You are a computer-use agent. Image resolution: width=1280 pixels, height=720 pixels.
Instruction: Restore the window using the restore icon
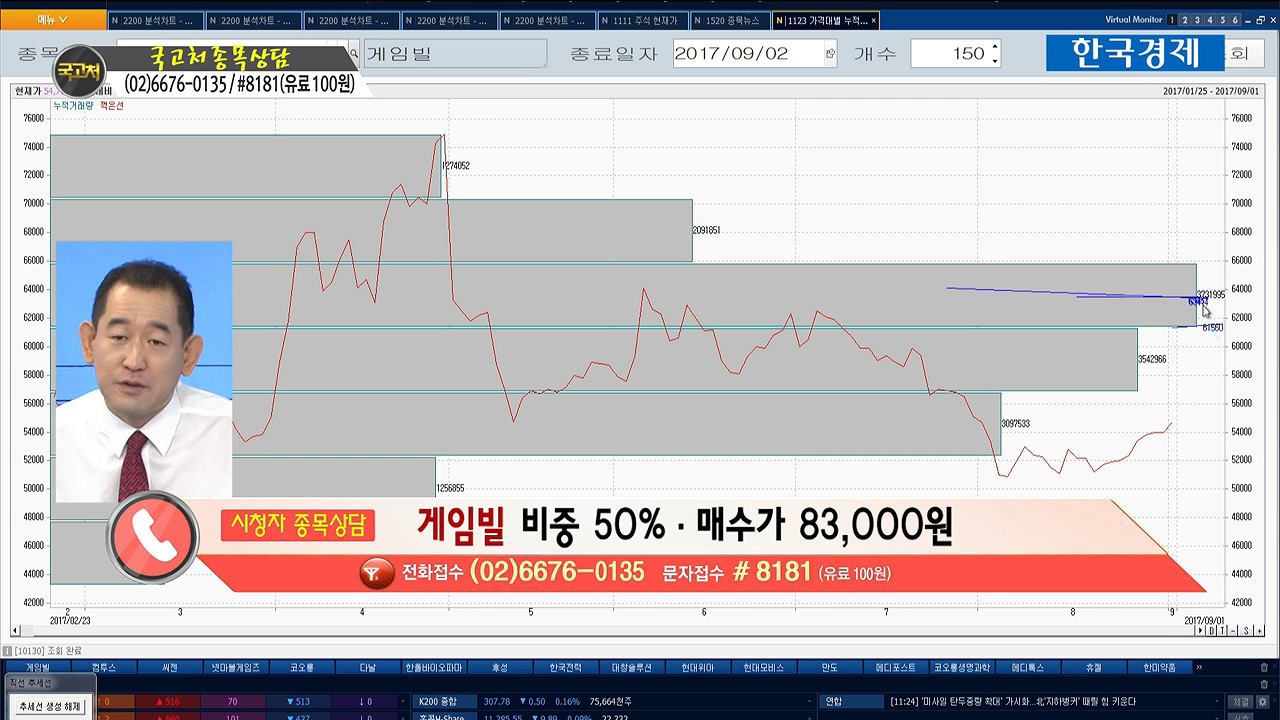coord(1260,20)
